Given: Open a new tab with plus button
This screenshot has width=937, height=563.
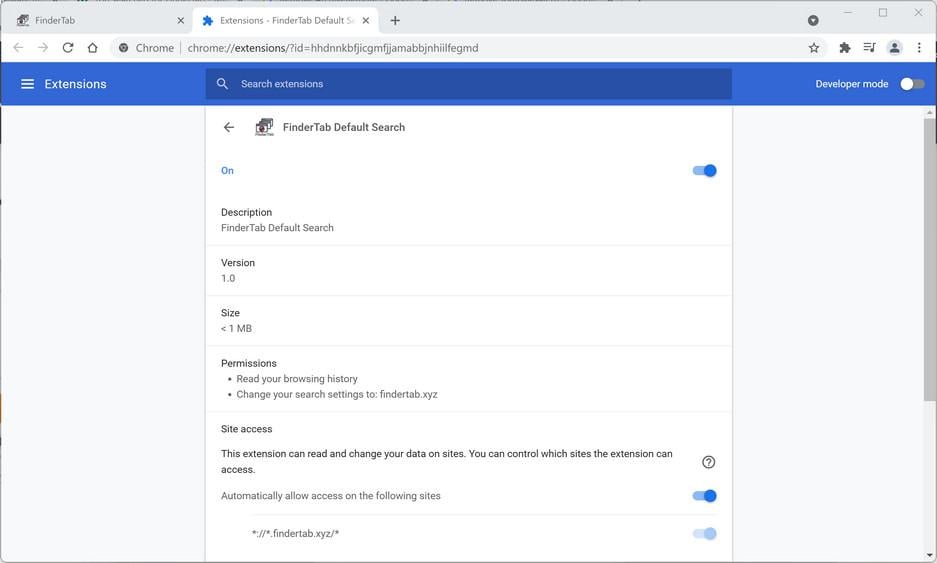Looking at the screenshot, I should (x=395, y=20).
